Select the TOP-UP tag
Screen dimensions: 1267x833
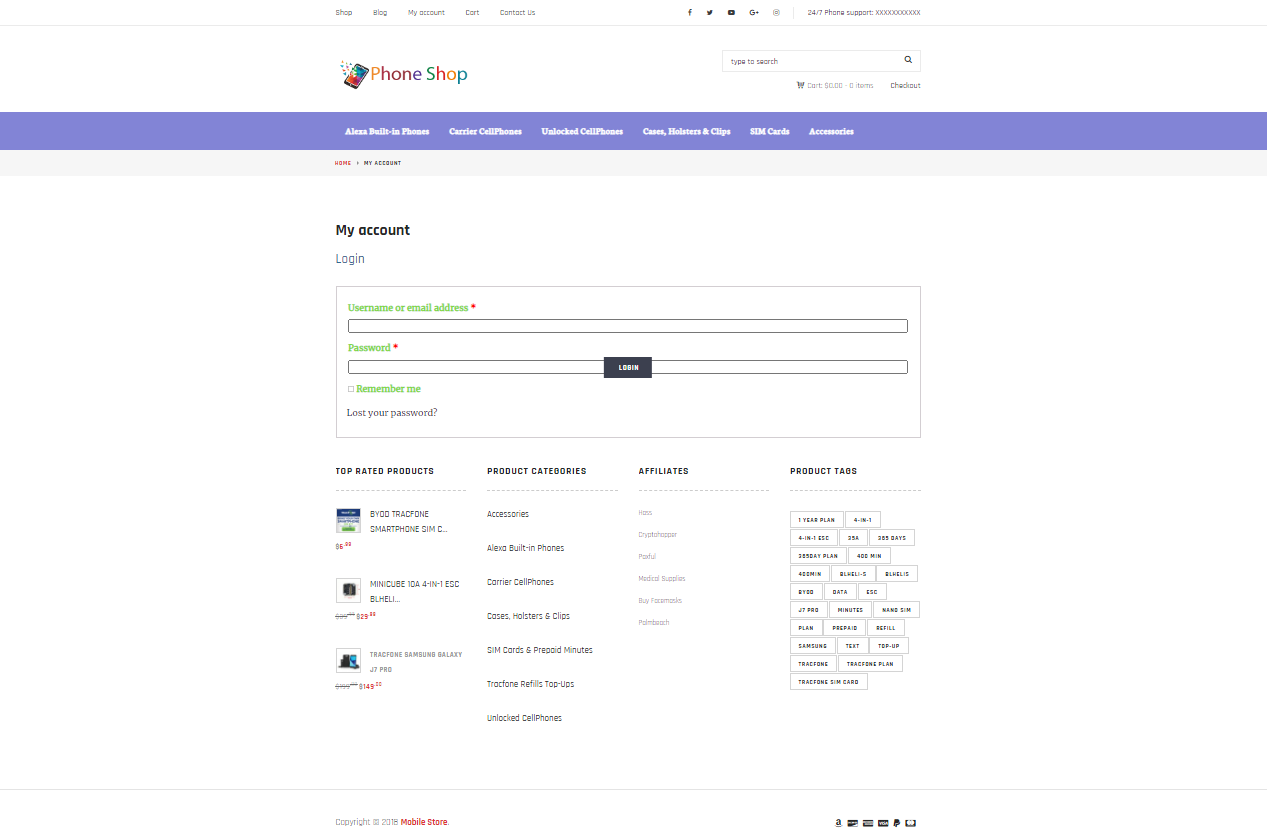(x=889, y=646)
